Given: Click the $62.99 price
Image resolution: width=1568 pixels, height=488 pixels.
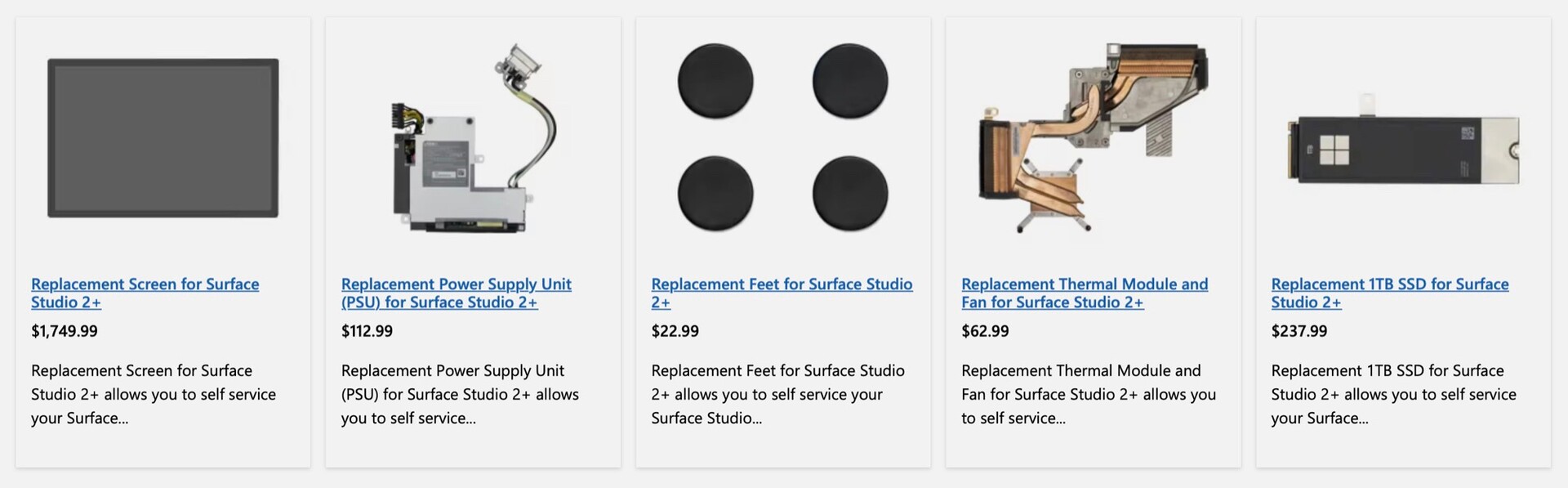Looking at the screenshot, I should (x=985, y=331).
